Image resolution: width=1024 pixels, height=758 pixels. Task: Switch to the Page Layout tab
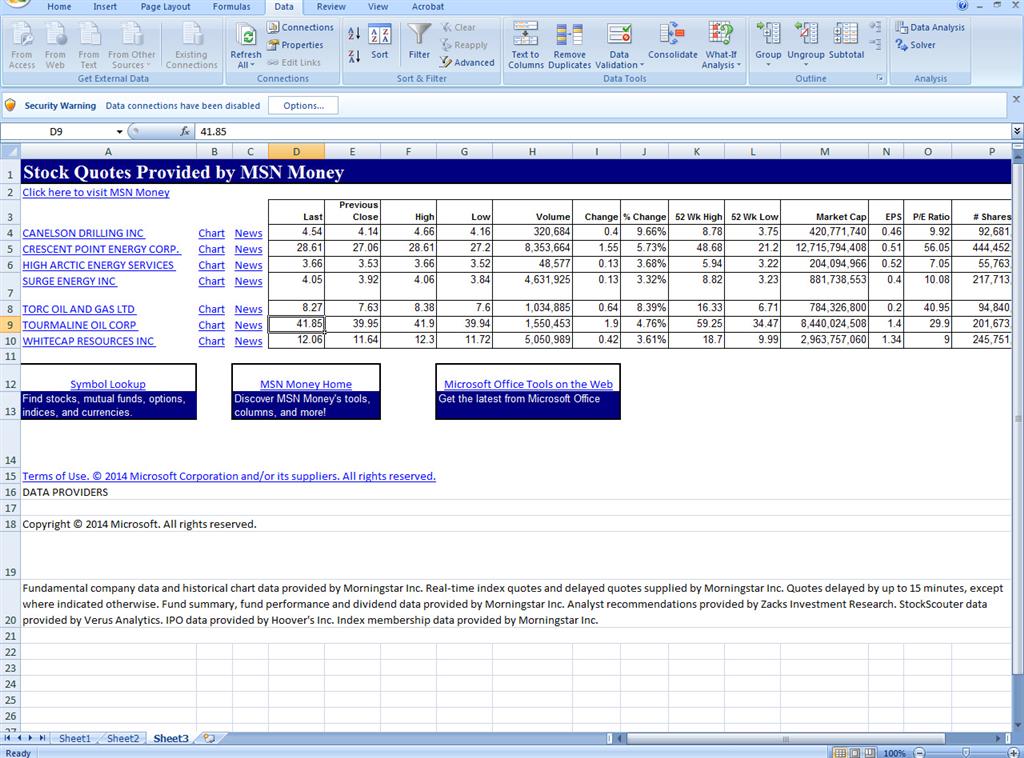click(165, 7)
